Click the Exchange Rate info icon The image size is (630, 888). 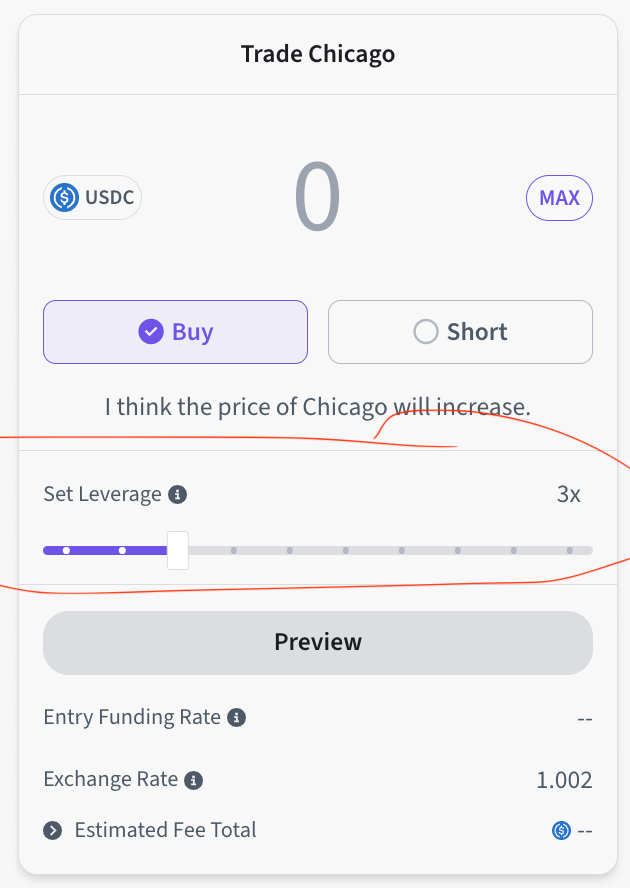pos(194,779)
